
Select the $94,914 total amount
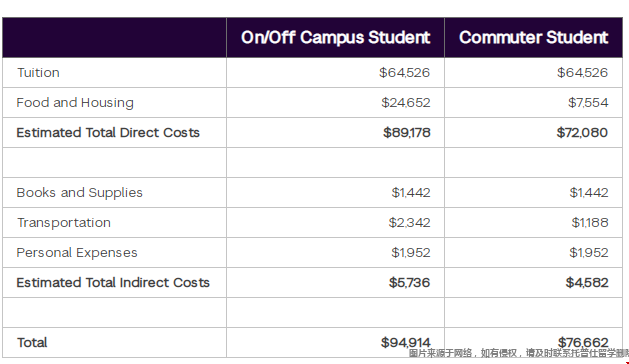point(406,342)
